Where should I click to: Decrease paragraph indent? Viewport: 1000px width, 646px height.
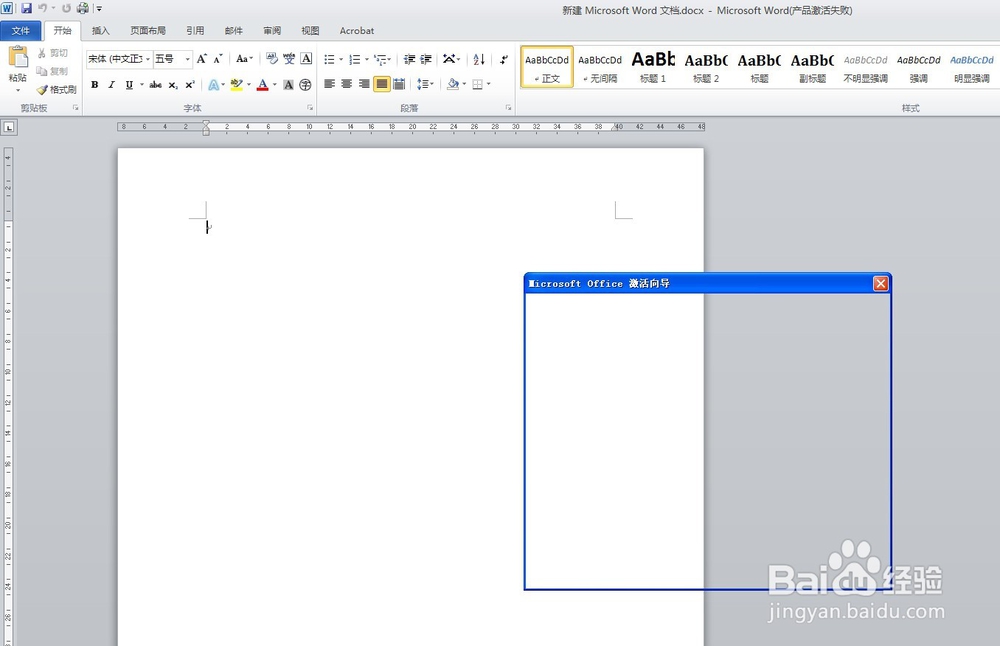(409, 59)
